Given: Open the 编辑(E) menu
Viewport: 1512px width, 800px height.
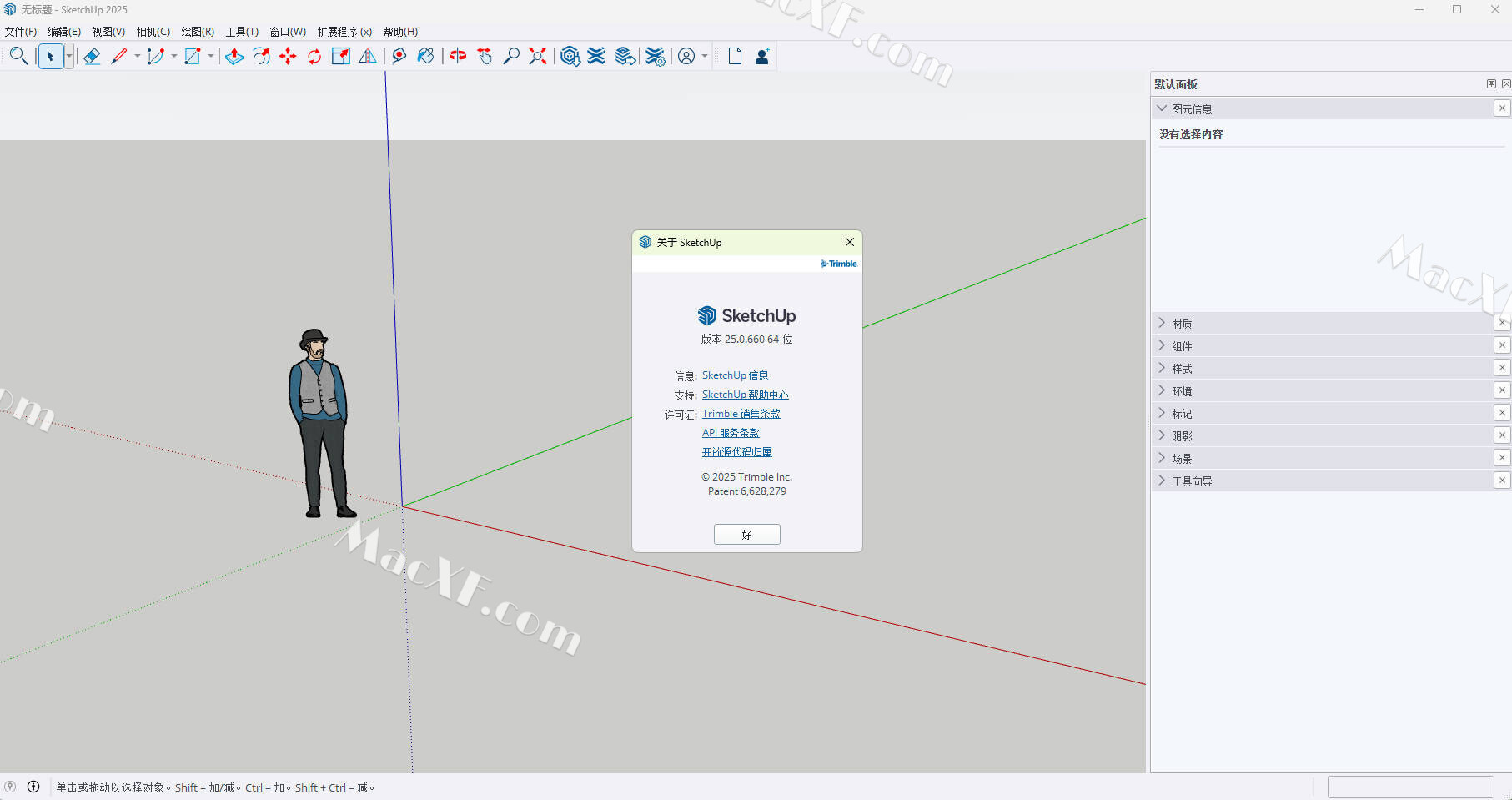Looking at the screenshot, I should pyautogui.click(x=64, y=32).
